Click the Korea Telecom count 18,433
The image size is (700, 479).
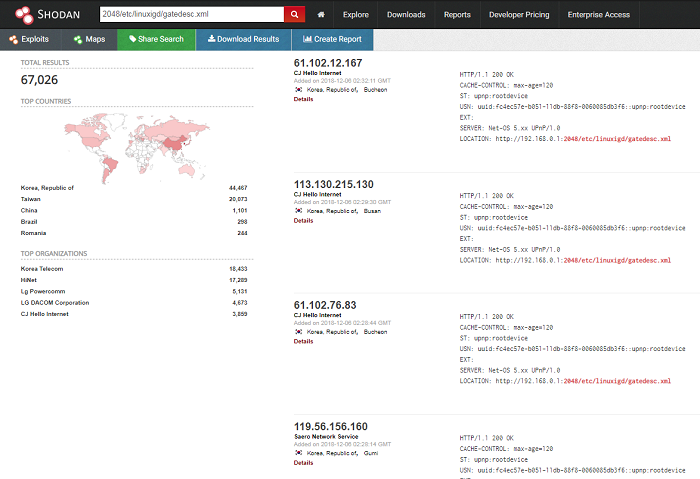pos(238,269)
